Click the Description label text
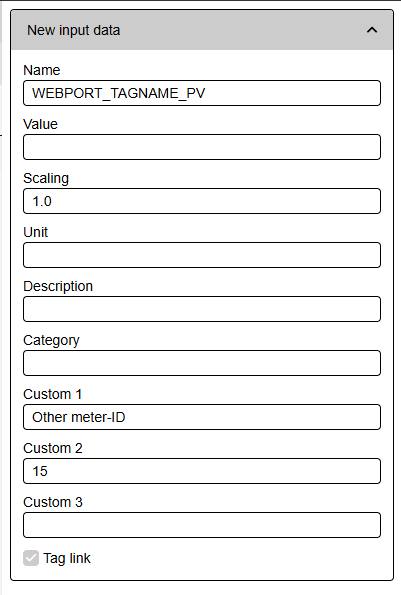This screenshot has width=401, height=595. [x=58, y=286]
